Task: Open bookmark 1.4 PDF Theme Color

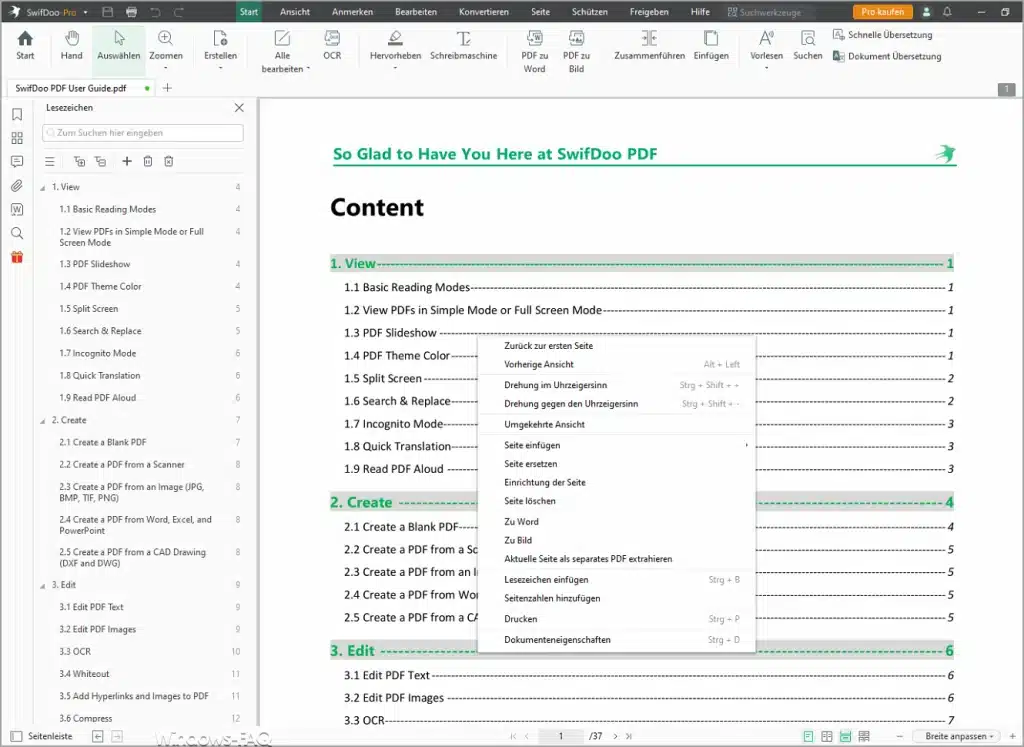Action: point(100,287)
